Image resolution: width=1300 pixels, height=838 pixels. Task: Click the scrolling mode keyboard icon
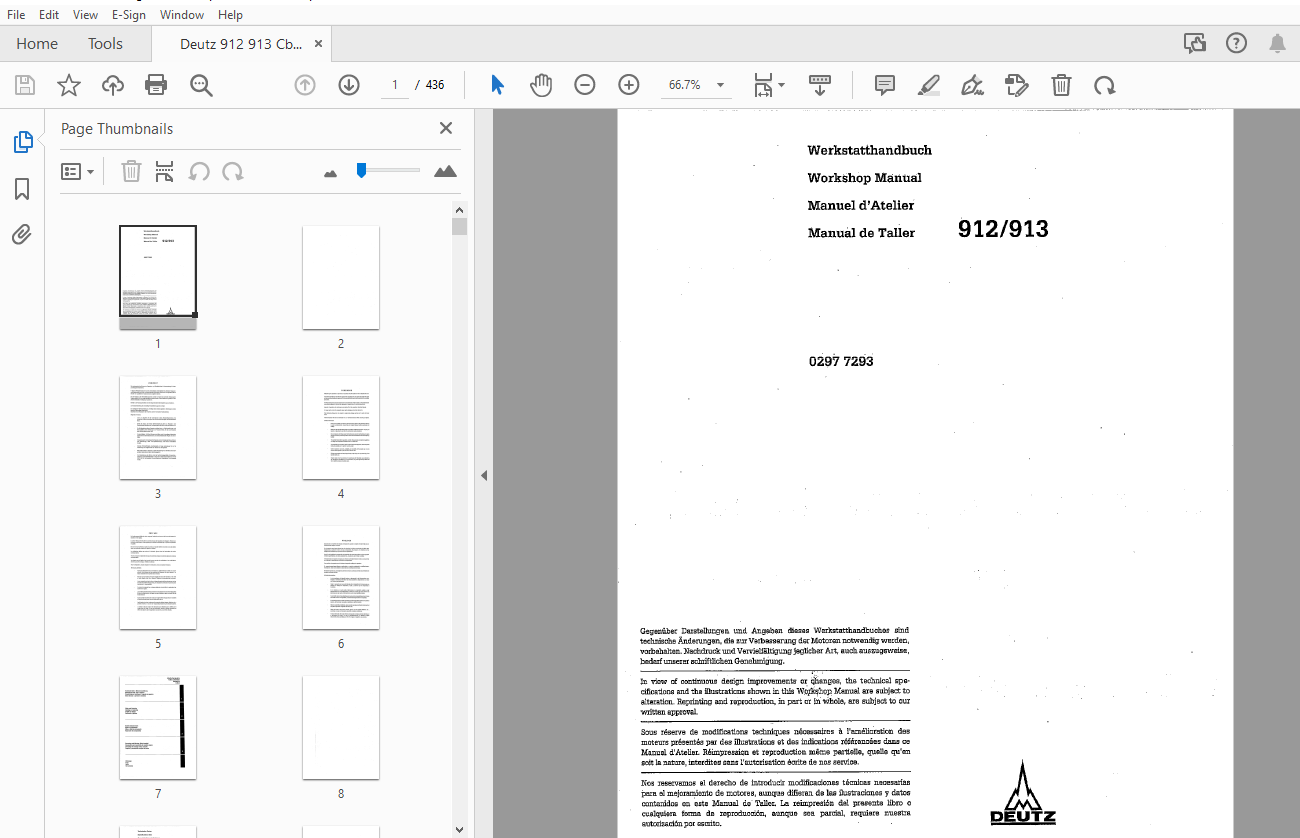[820, 85]
